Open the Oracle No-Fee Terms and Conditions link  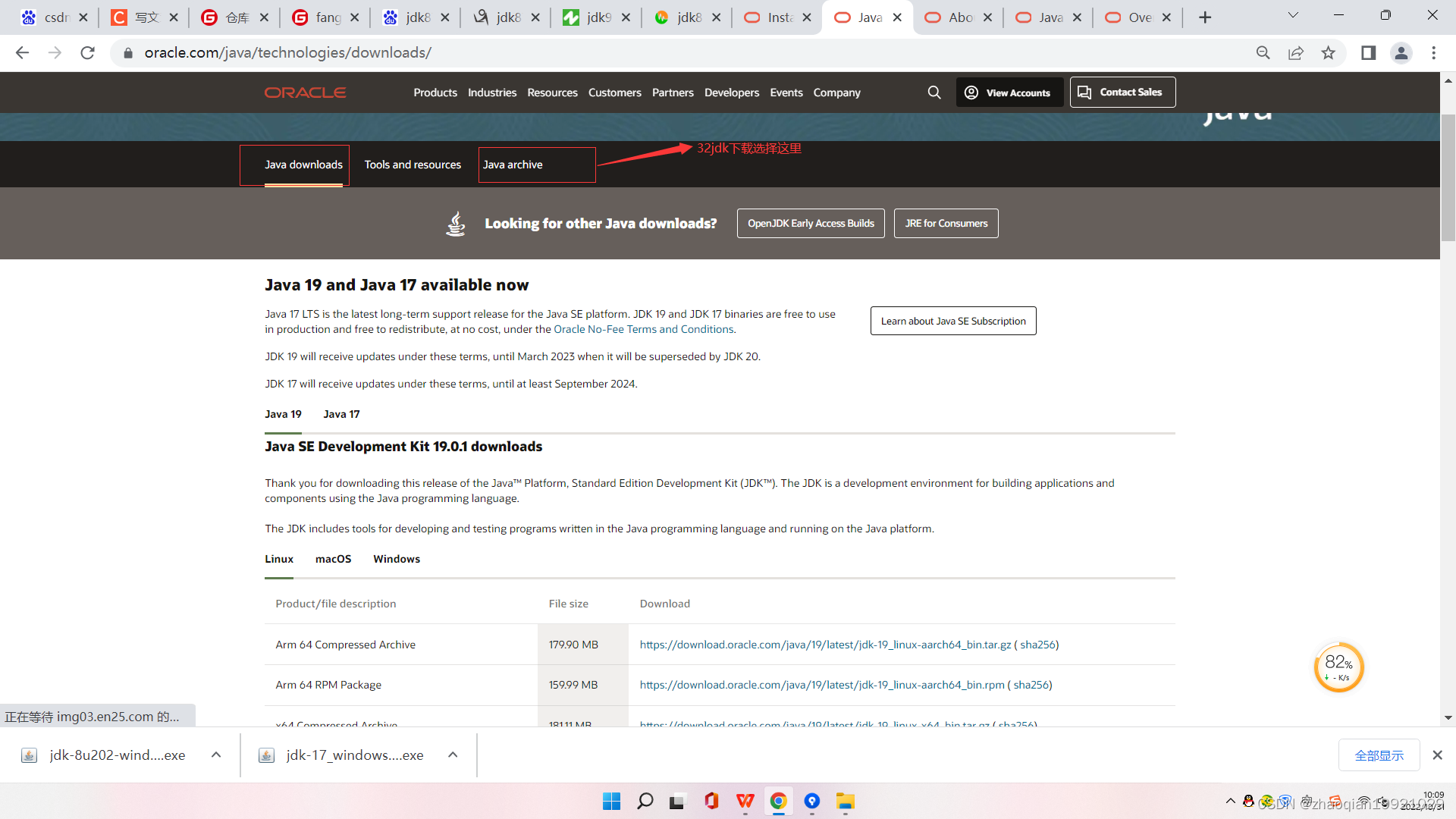(x=643, y=329)
